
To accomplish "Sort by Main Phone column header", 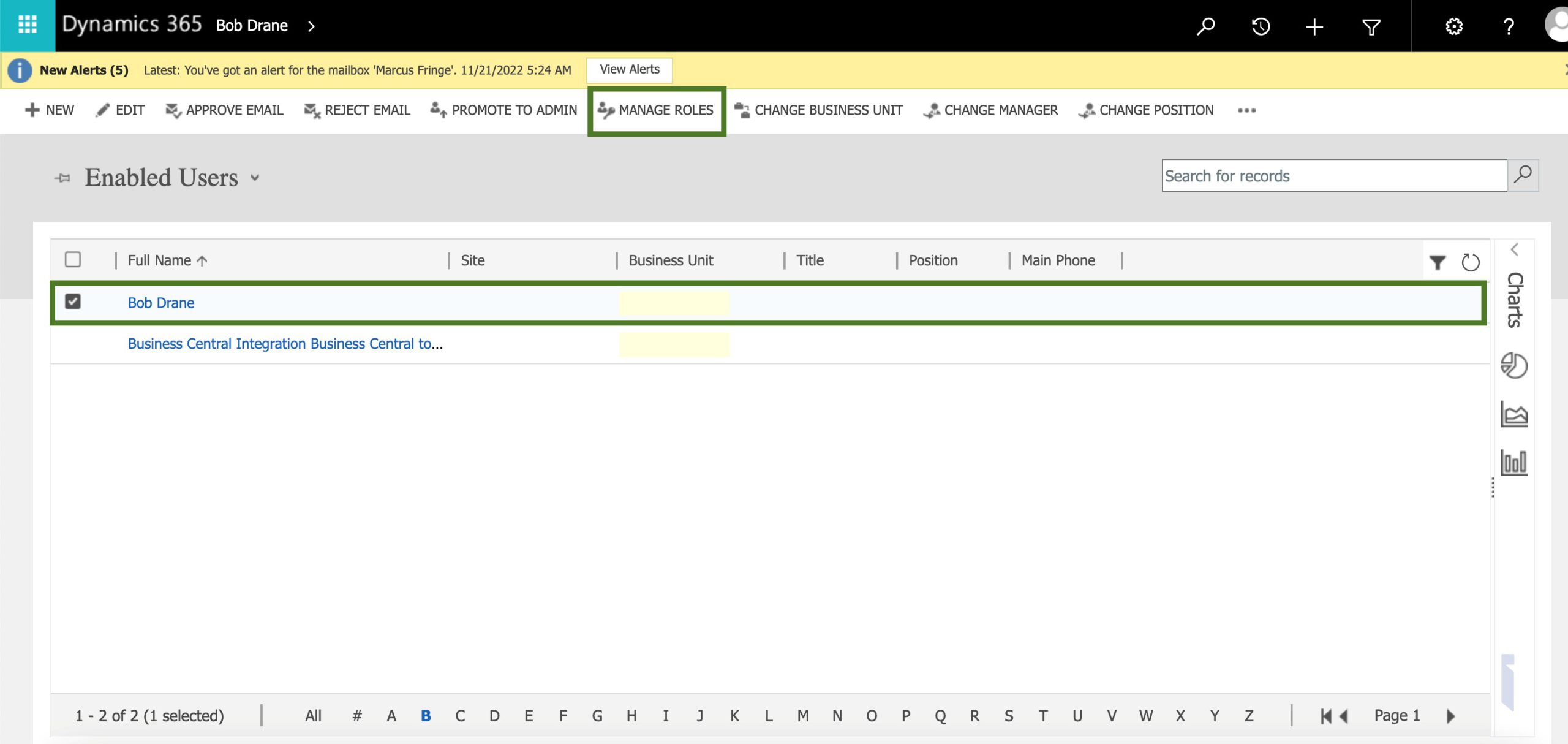I will click(x=1058, y=260).
